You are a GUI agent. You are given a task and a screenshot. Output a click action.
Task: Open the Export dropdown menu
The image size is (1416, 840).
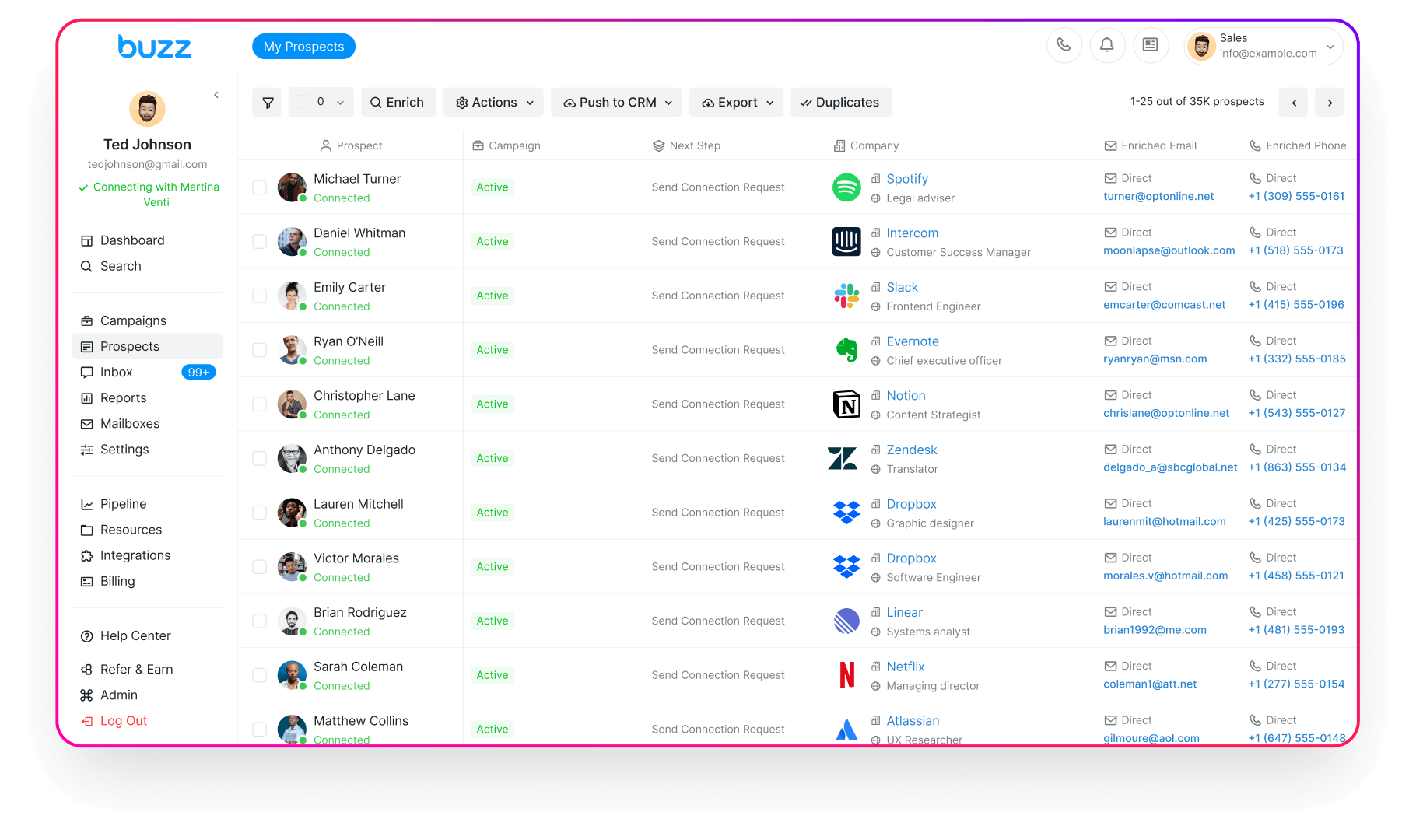(736, 103)
